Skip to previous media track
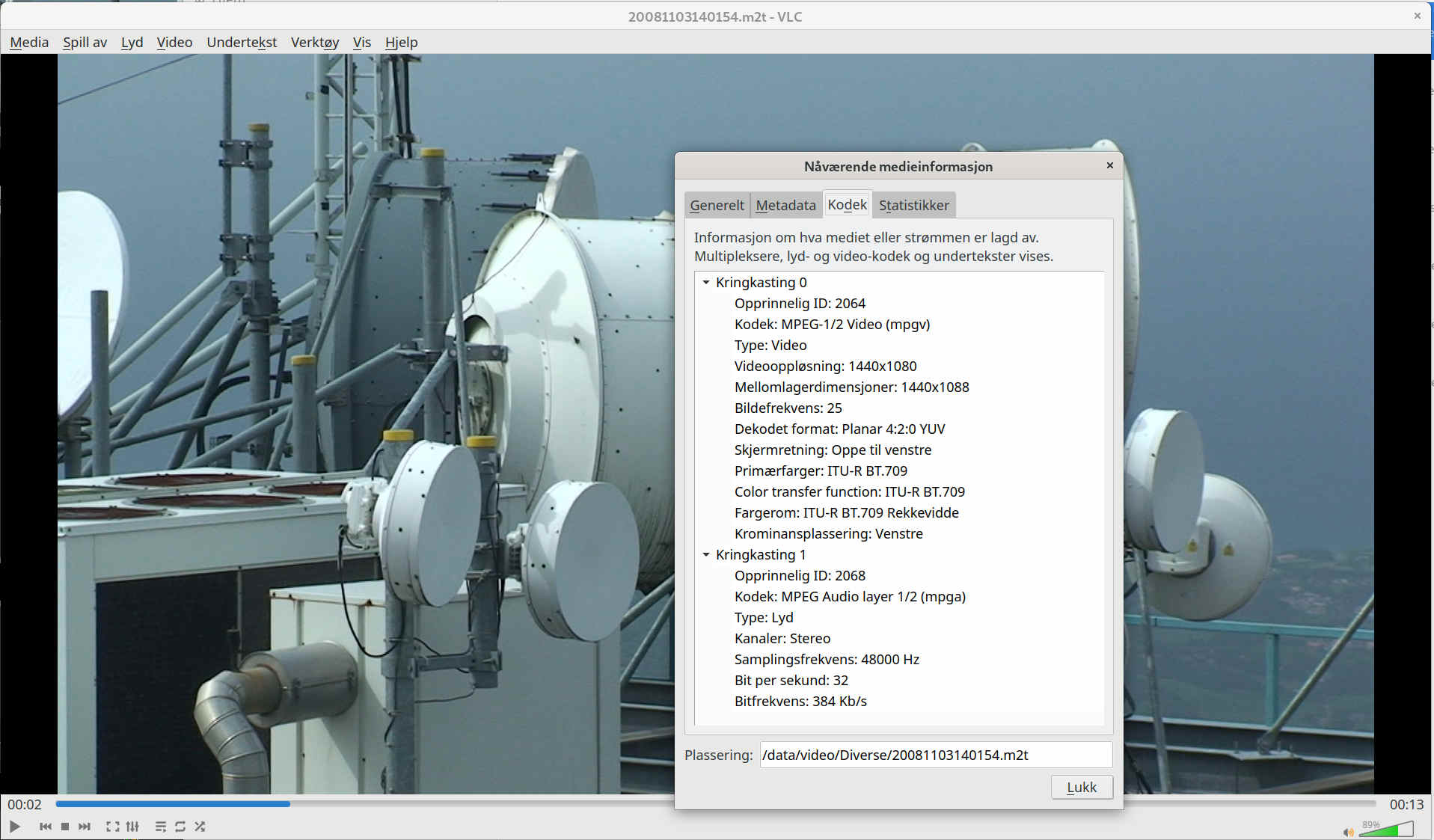Viewport: 1434px width, 840px height. click(46, 827)
